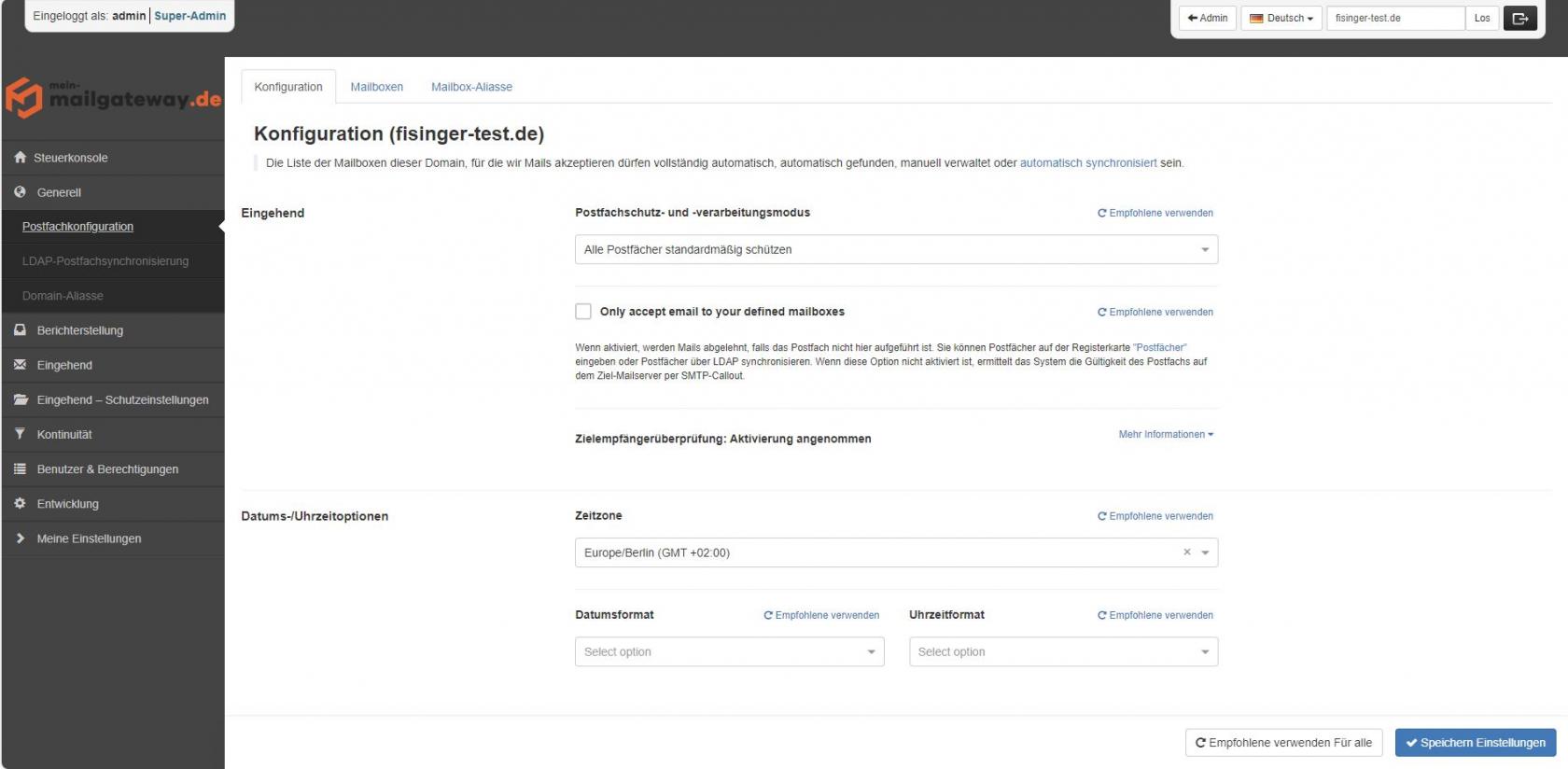Open LDAP-Postfachsynchronisierung in the sidebar
The width and height of the screenshot is (1568, 769).
tap(105, 261)
